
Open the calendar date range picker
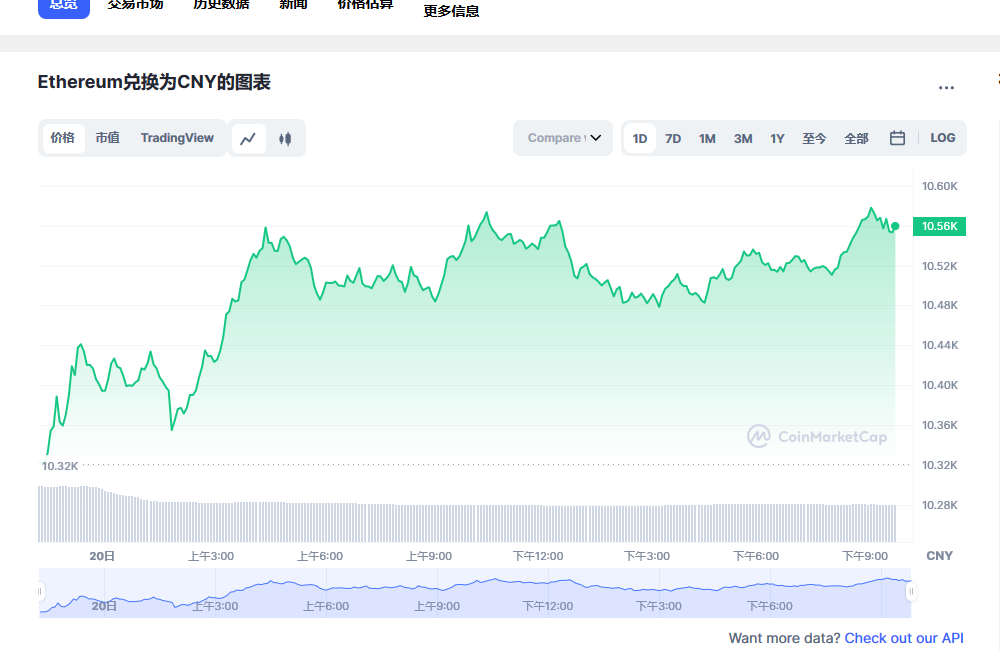point(897,138)
